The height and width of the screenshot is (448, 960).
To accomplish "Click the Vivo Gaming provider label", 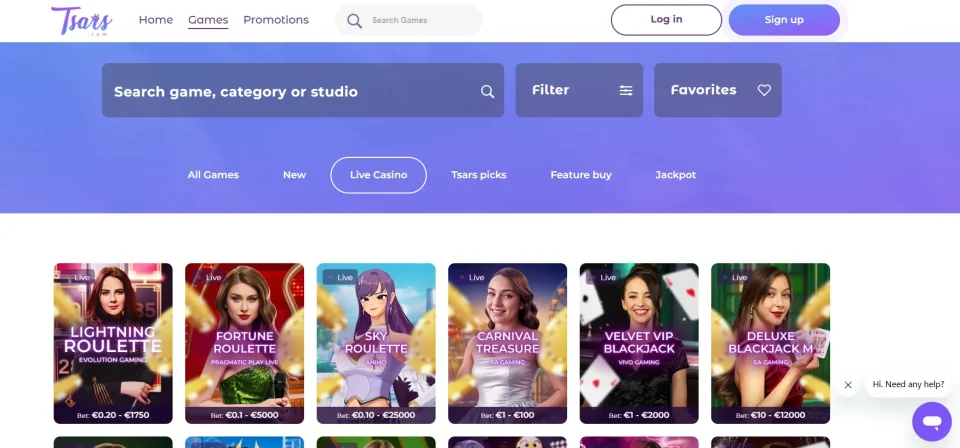I will point(639,362).
